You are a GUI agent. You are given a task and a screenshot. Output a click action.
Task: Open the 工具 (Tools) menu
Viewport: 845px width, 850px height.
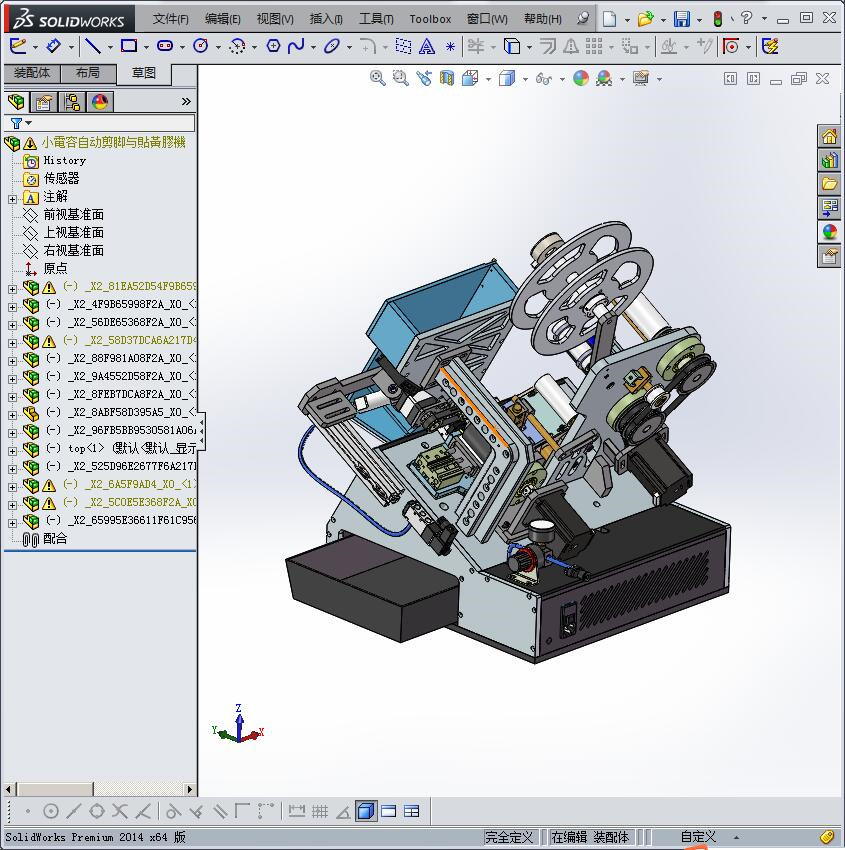(376, 19)
